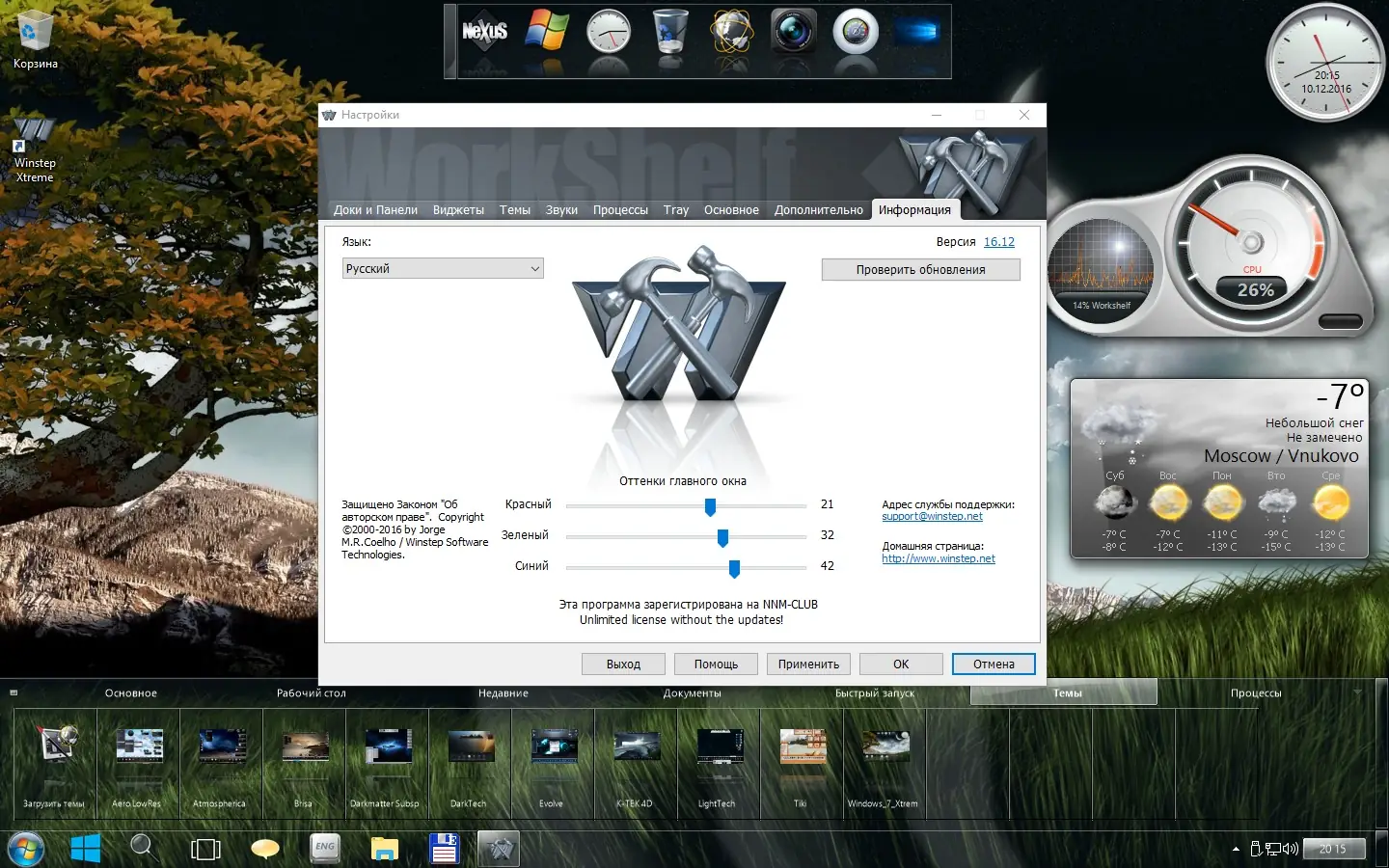Open the version 16.12 link
The height and width of the screenshot is (868, 1389).
point(999,242)
